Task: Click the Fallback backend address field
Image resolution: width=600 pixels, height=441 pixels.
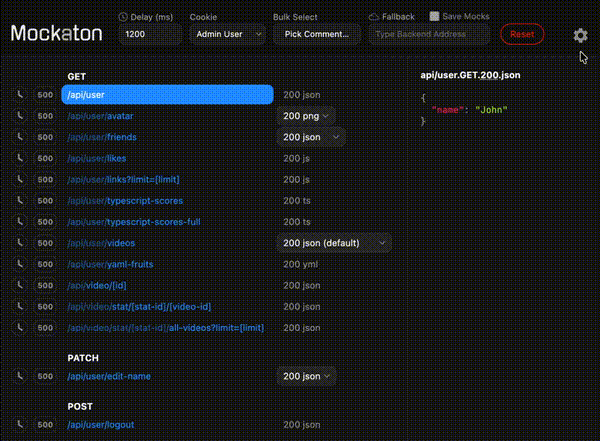Action: click(x=428, y=34)
